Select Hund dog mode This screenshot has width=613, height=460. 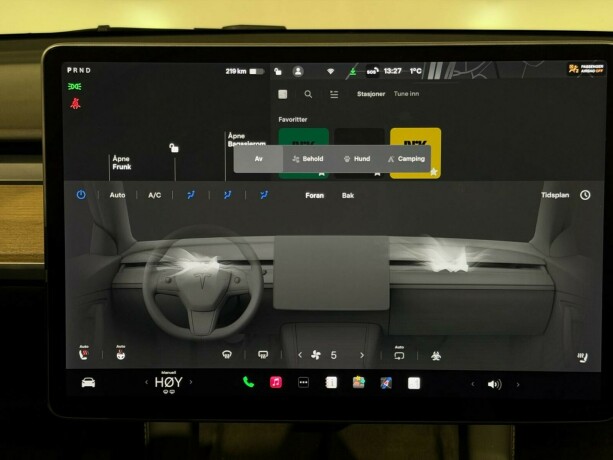pyautogui.click(x=357, y=159)
